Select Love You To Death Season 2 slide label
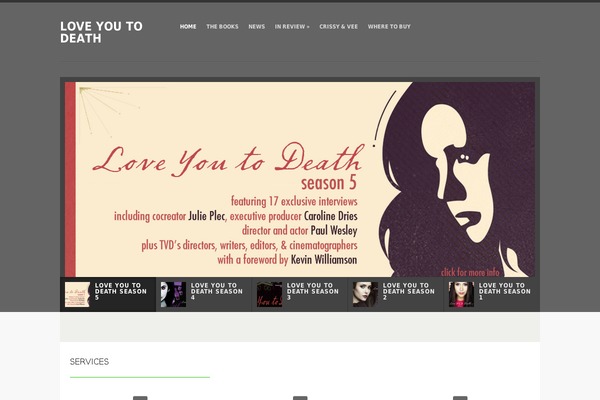 pyautogui.click(x=409, y=291)
